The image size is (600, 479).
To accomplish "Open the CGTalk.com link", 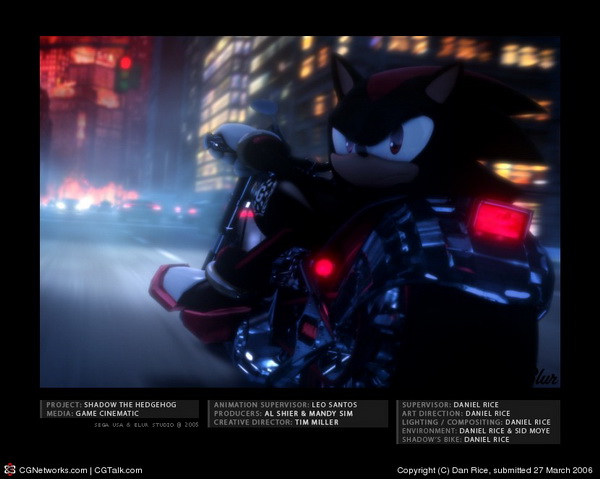I will click(x=118, y=470).
